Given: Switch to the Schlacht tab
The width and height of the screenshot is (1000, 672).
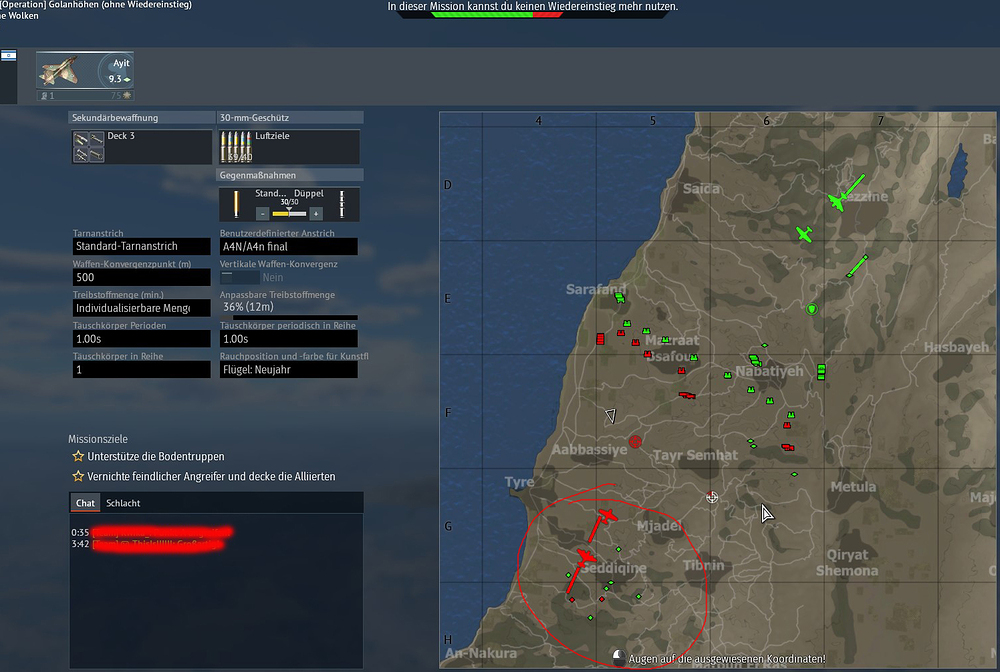Looking at the screenshot, I should coord(123,503).
